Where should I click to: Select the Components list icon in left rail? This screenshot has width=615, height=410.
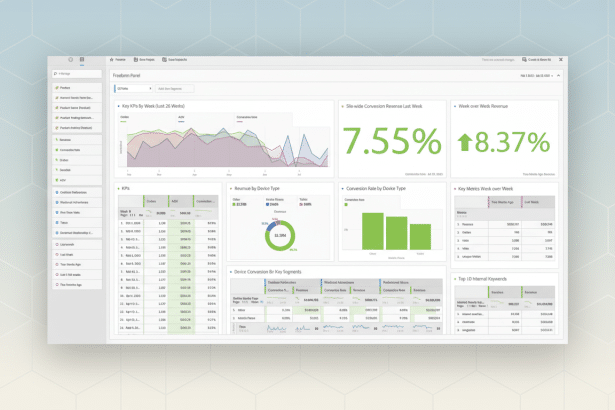(82, 60)
